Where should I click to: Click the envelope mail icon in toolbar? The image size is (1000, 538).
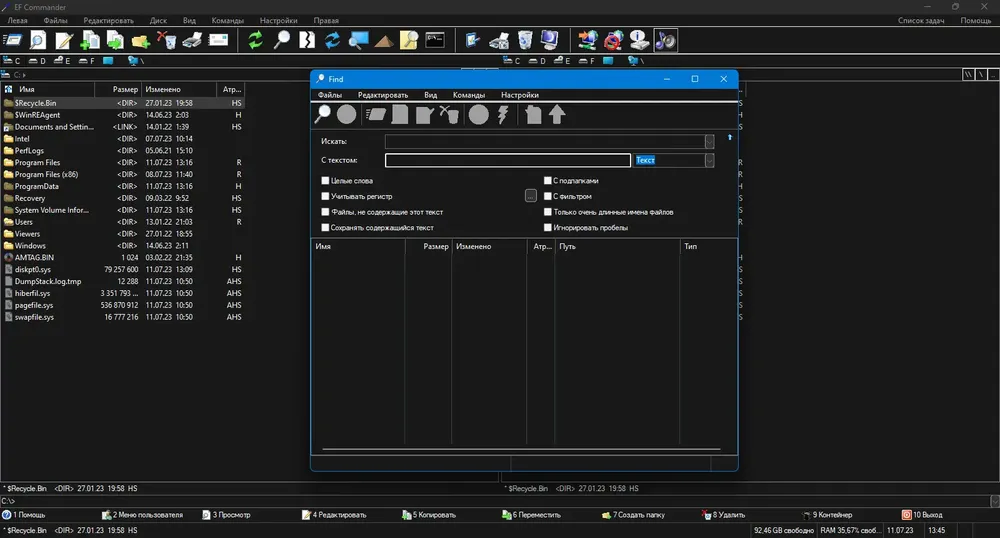pyautogui.click(x=218, y=40)
